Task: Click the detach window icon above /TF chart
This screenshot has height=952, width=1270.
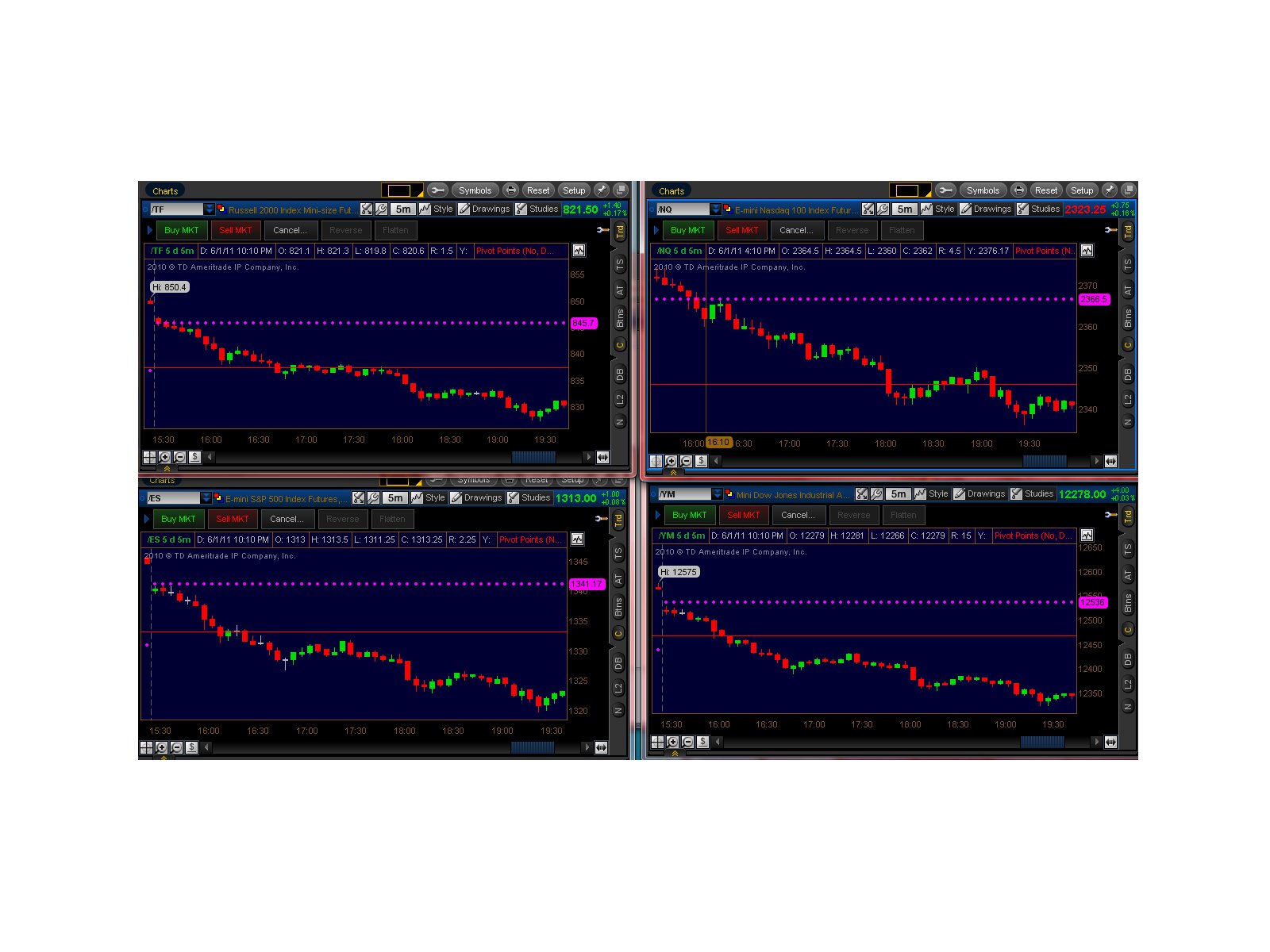Action: pos(621,190)
